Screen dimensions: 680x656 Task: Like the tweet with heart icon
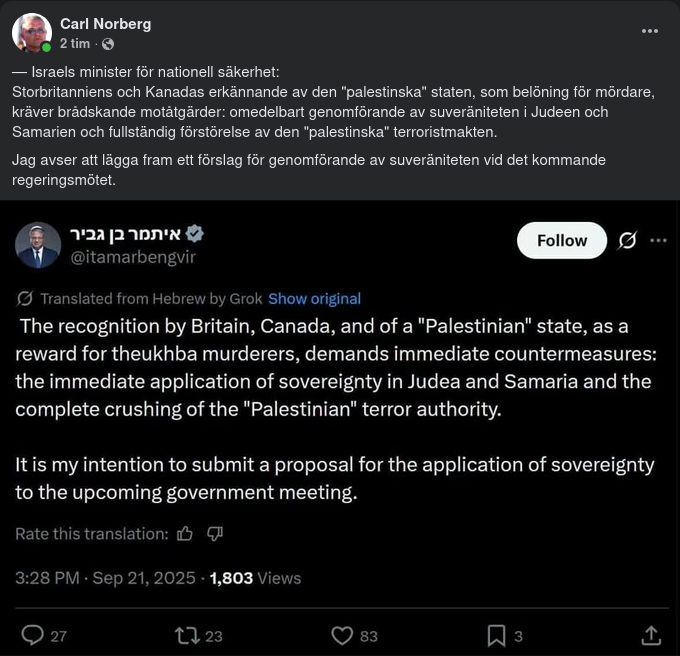click(x=342, y=635)
